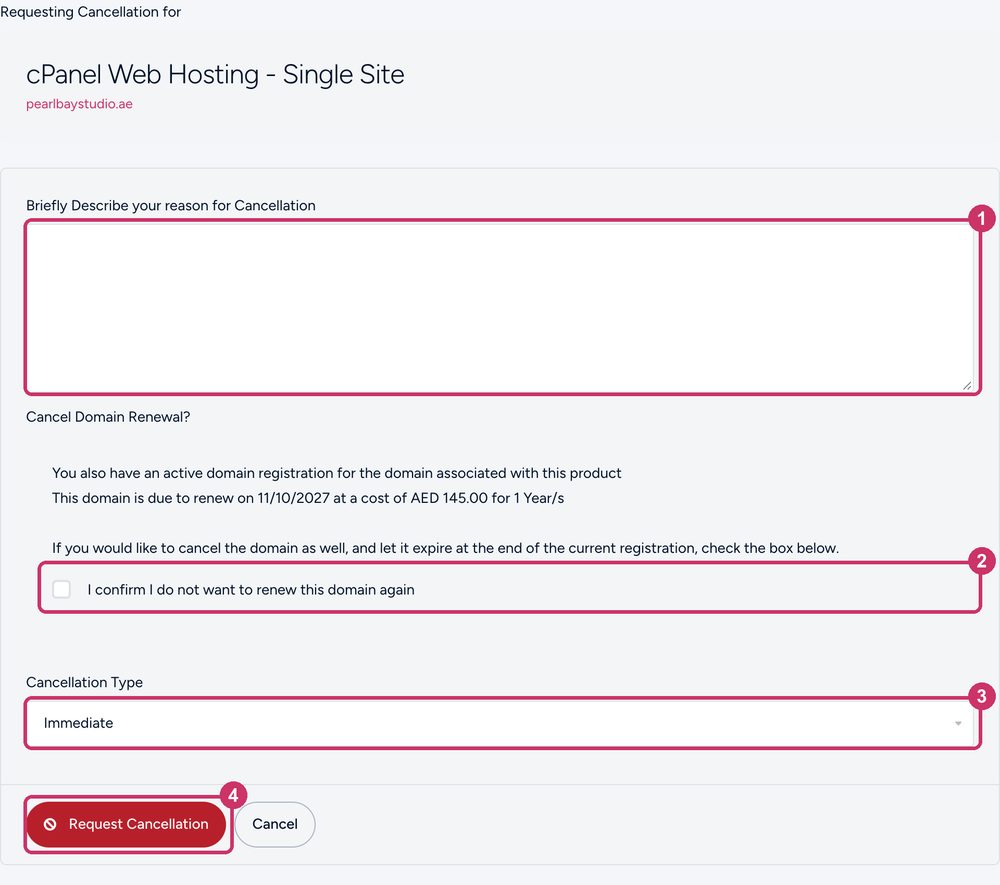The height and width of the screenshot is (885, 1000).
Task: Click the 'Requesting Cancellation for' text
Action: coord(91,12)
